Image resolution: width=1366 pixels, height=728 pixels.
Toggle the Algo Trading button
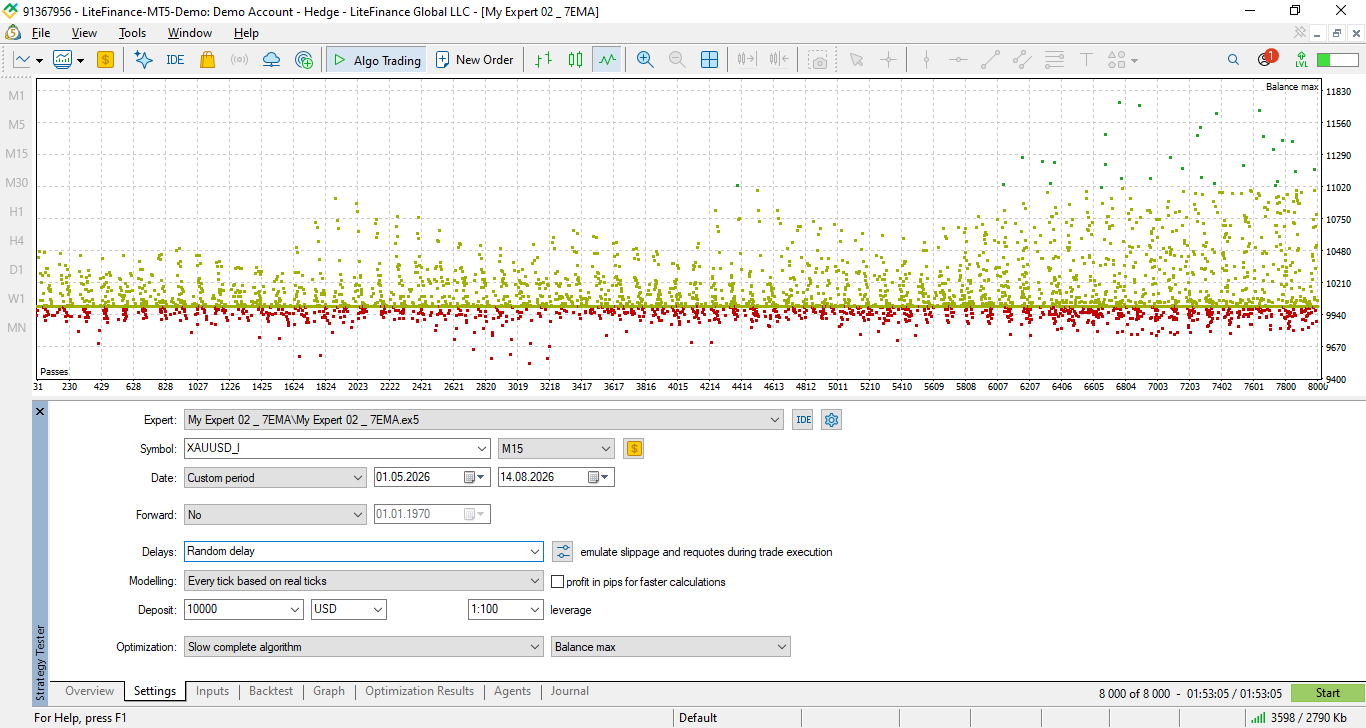(x=377, y=60)
